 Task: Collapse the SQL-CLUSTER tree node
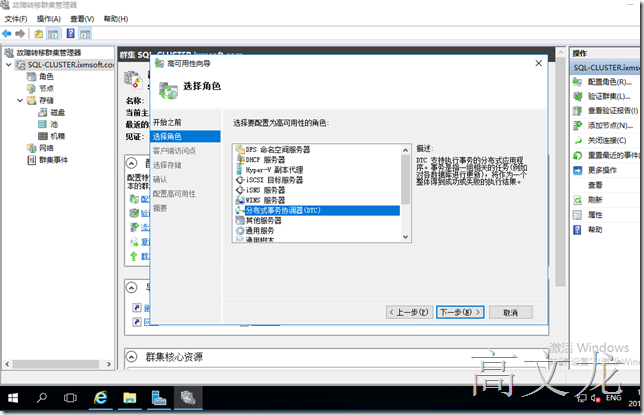coord(9,65)
